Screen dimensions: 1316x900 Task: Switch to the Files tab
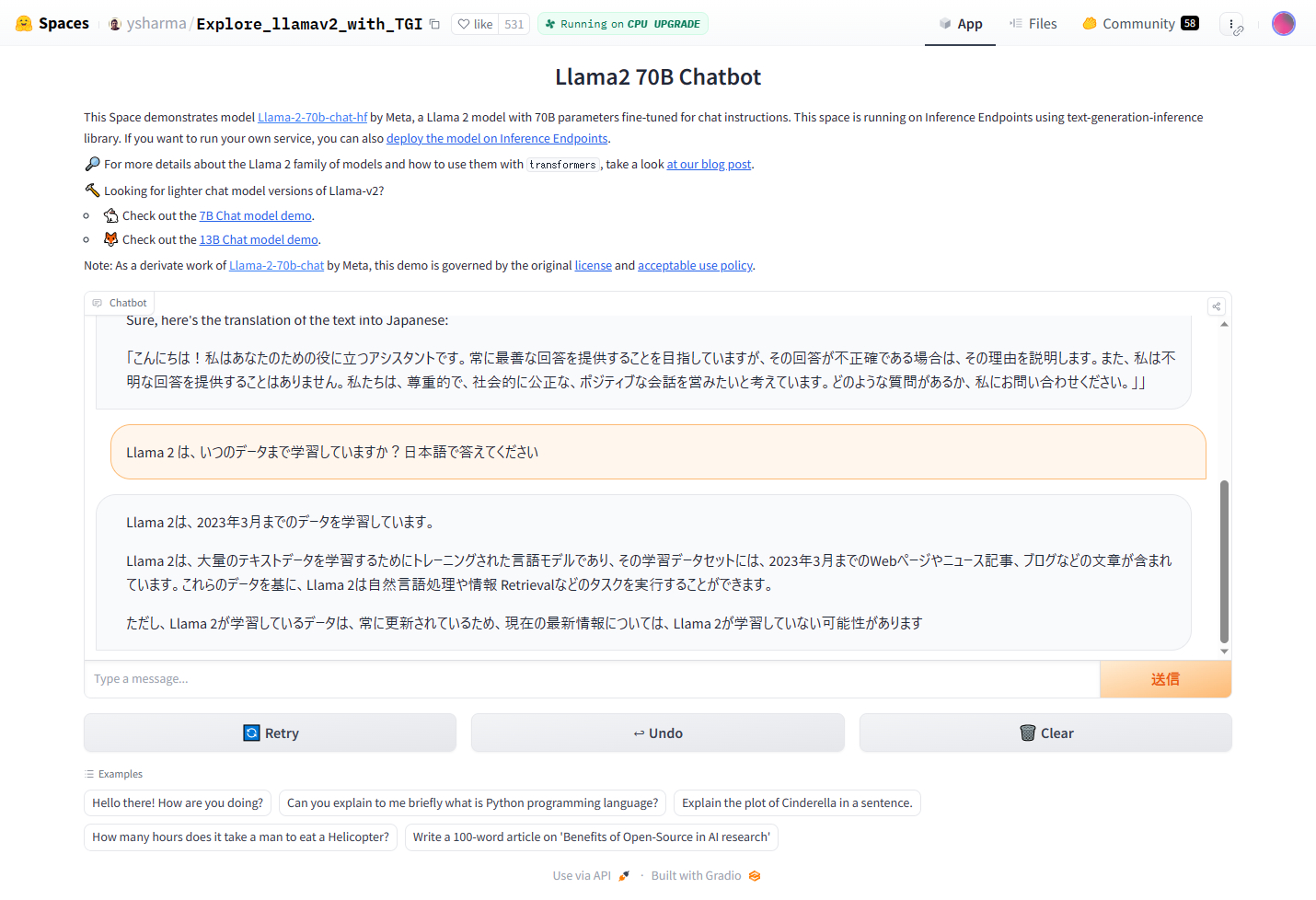[1033, 24]
